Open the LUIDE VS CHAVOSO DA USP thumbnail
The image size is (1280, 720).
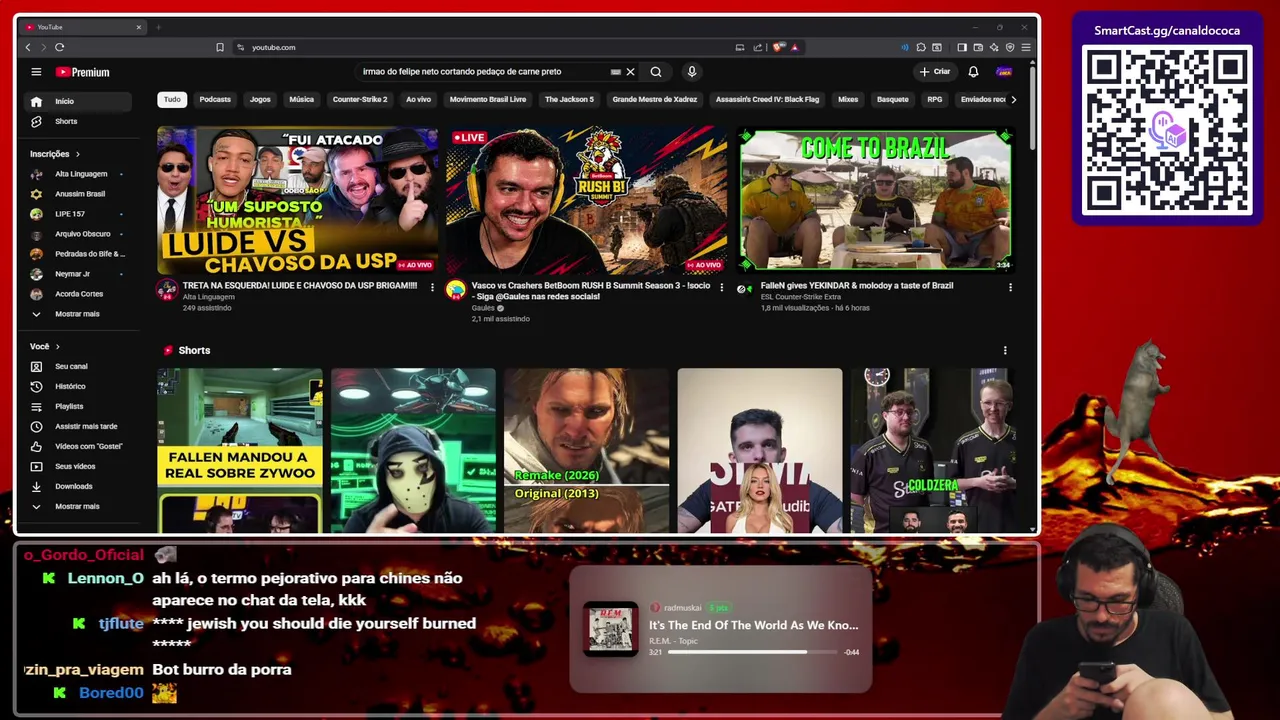click(x=297, y=199)
